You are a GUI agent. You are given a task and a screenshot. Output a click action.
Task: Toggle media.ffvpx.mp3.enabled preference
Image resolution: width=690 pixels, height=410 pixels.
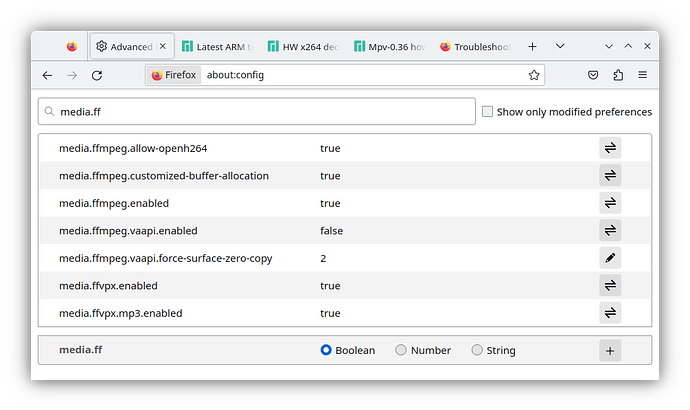(610, 313)
